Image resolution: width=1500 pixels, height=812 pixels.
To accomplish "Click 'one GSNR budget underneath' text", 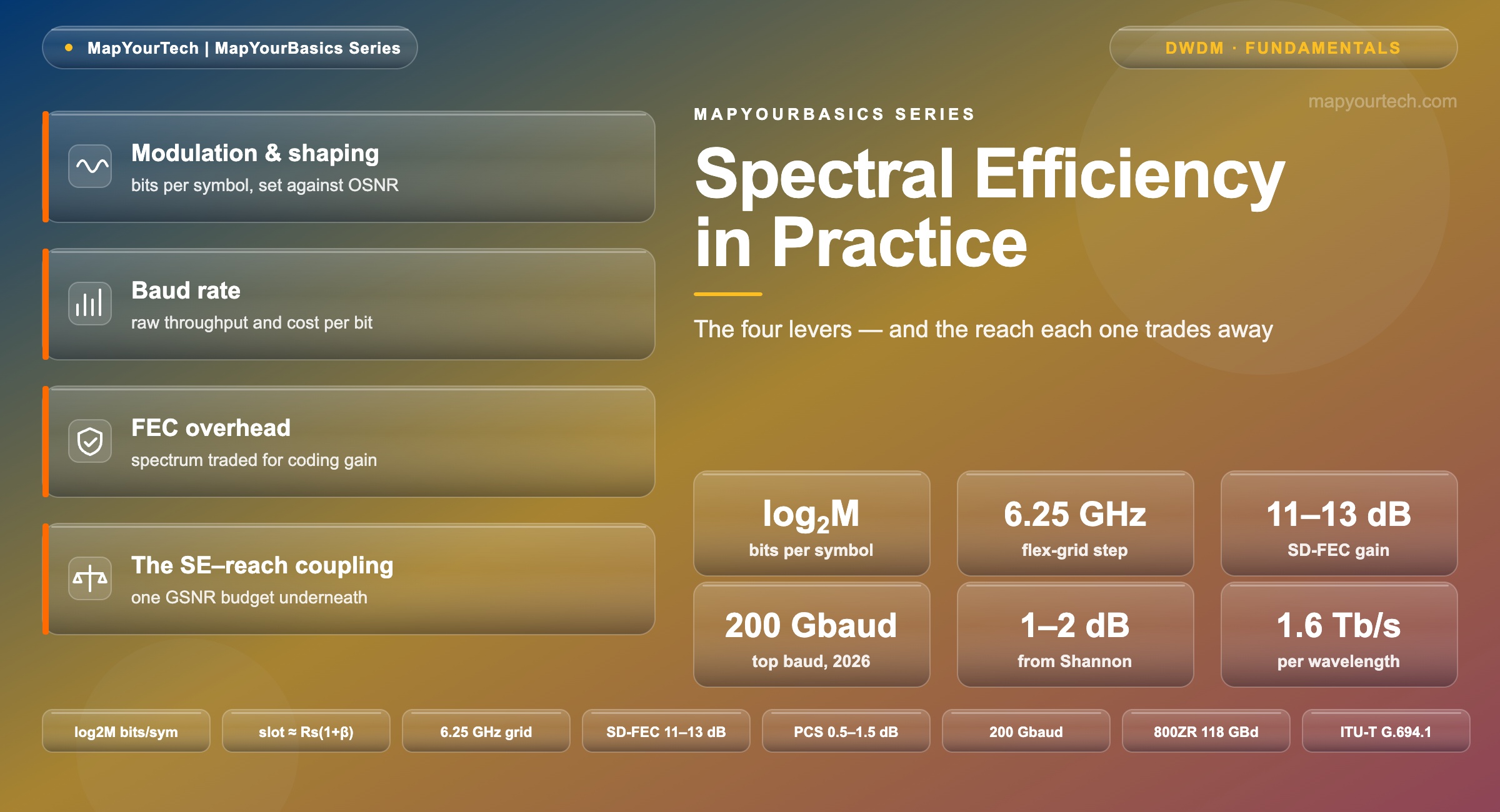I will (249, 598).
